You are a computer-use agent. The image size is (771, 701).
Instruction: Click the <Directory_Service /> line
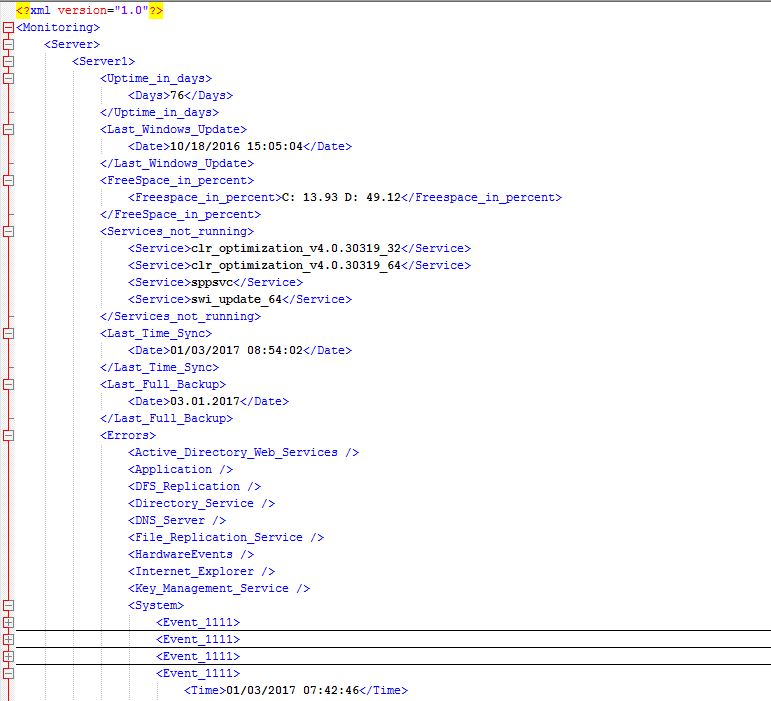[x=202, y=503]
